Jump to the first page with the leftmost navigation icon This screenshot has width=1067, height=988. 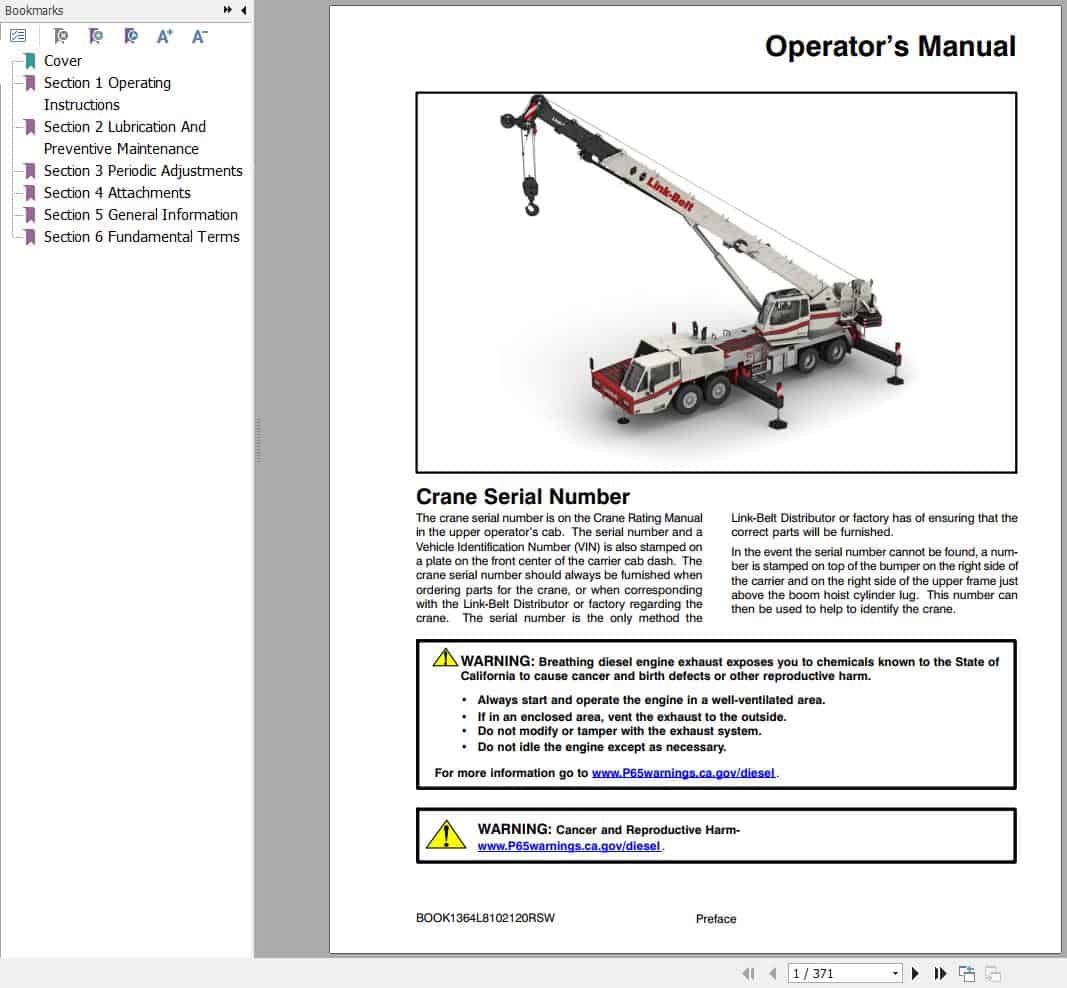pyautogui.click(x=748, y=973)
